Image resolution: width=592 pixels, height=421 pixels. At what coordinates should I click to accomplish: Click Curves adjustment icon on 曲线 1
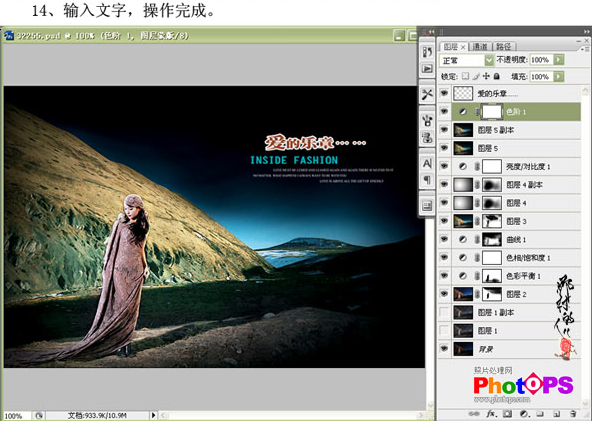(462, 239)
